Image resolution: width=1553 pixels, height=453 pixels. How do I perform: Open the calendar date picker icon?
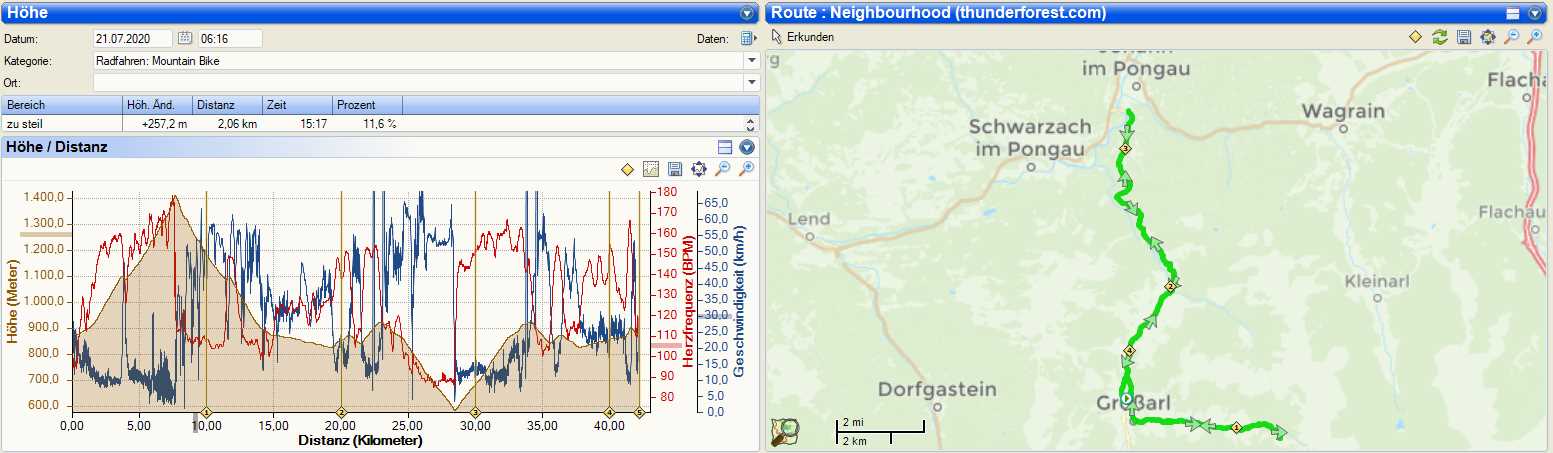pos(185,39)
